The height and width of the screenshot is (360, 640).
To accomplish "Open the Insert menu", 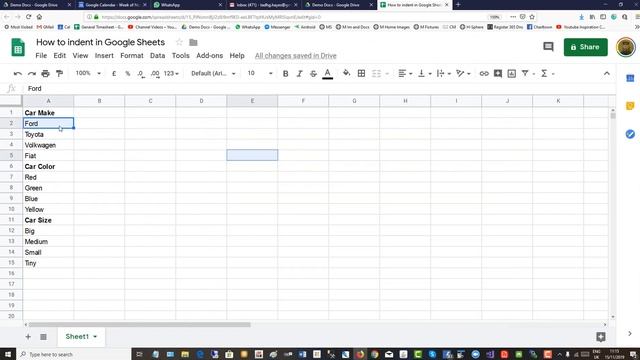I will point(104,56).
